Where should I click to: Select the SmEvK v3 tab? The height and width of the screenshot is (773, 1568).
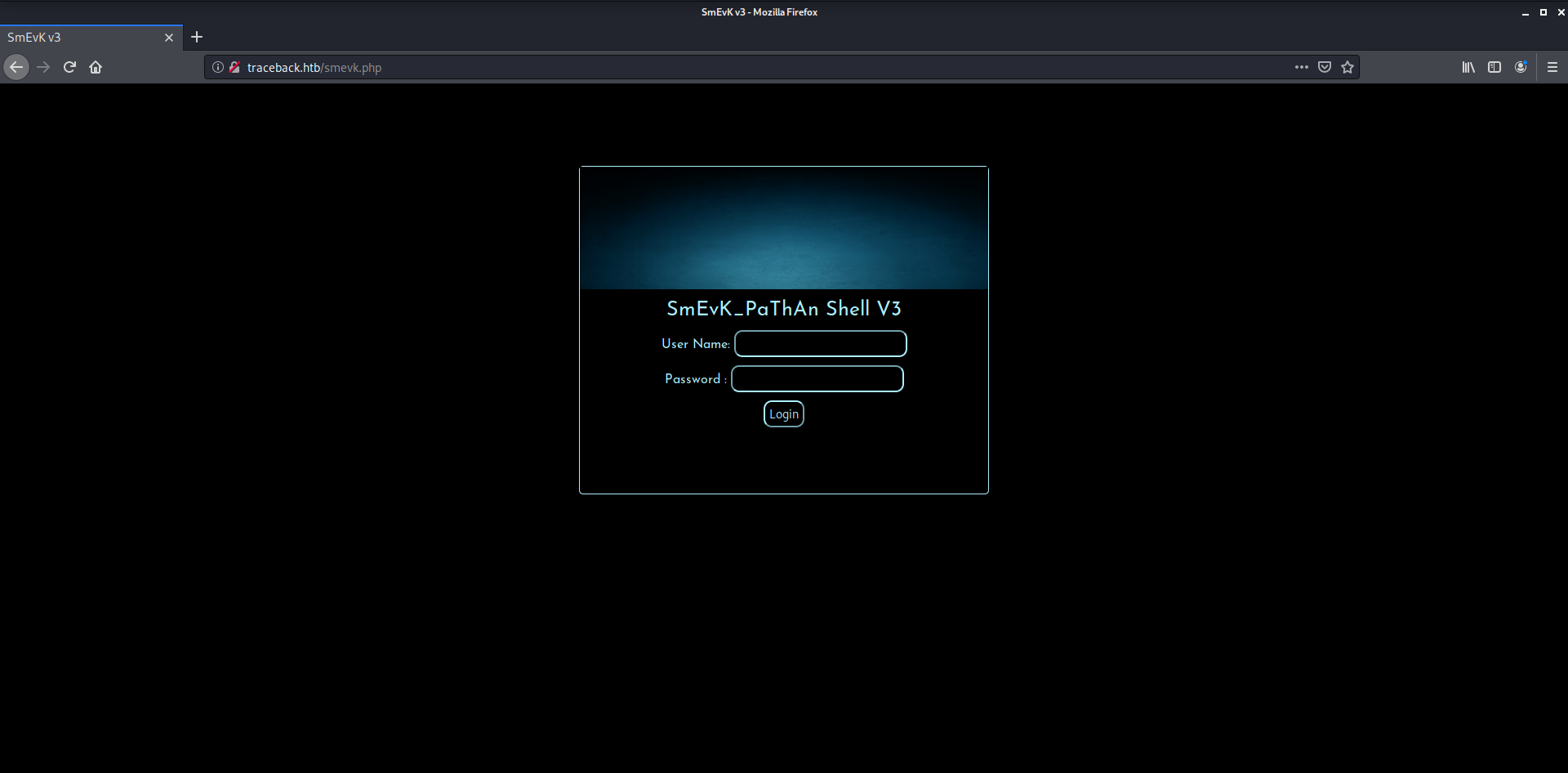[x=82, y=38]
